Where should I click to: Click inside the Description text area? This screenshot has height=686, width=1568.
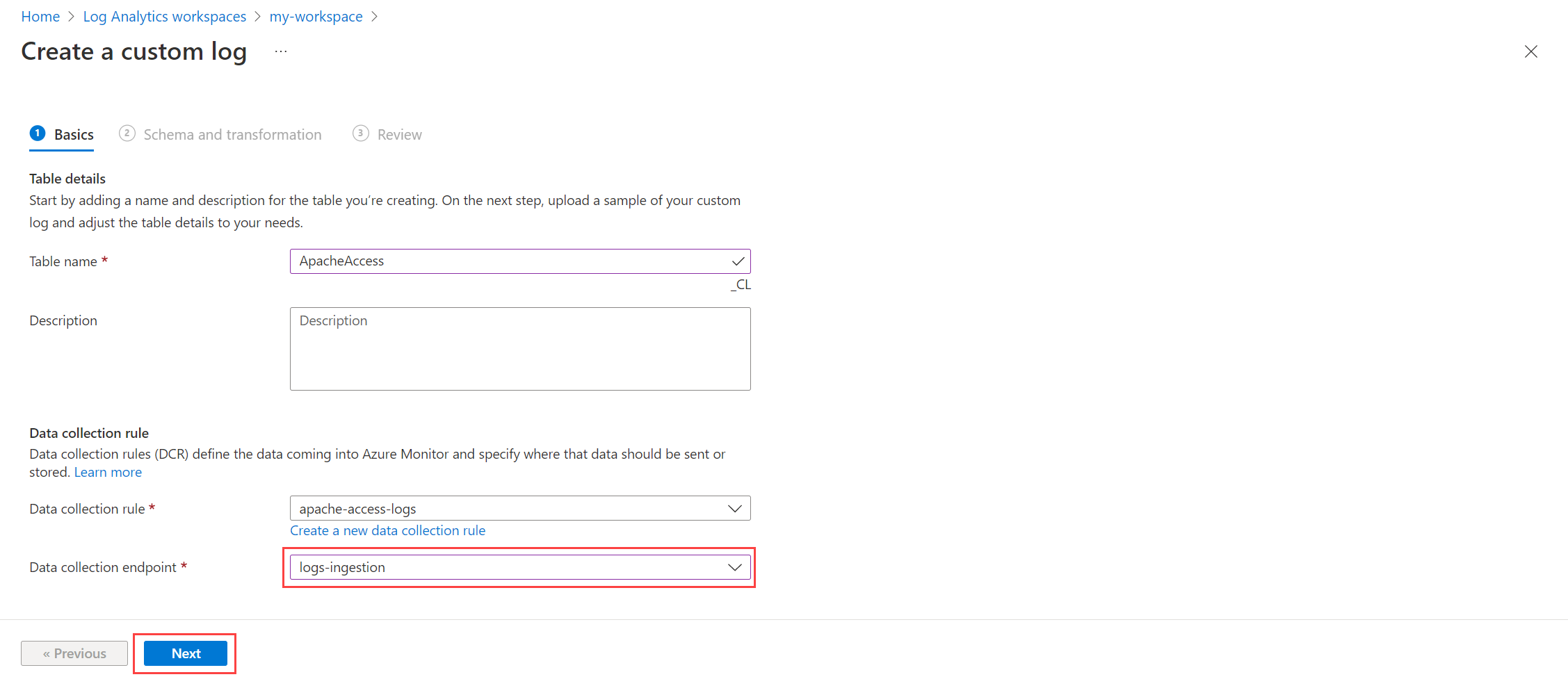[520, 349]
